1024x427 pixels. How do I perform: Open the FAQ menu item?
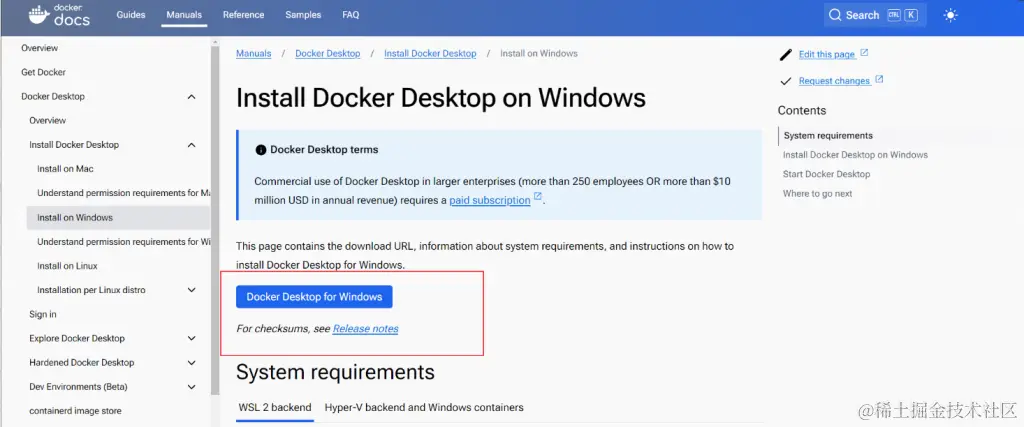click(351, 15)
